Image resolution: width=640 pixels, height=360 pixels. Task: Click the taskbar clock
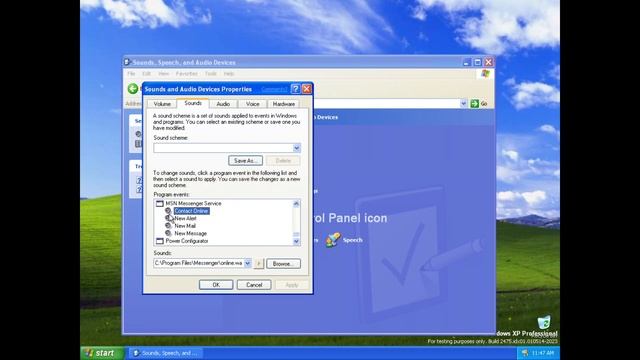click(542, 353)
